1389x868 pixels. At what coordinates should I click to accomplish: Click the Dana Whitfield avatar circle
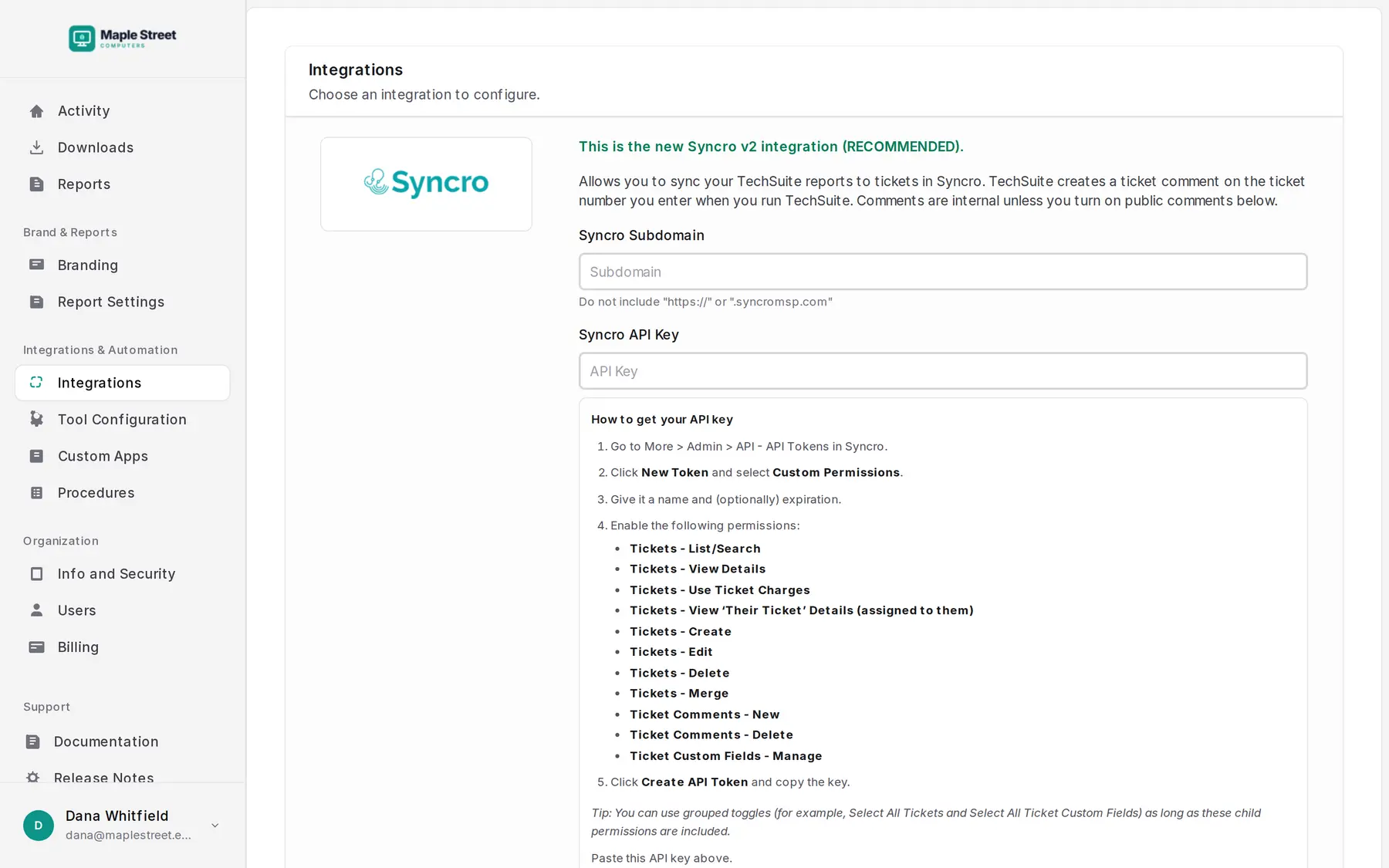click(39, 826)
